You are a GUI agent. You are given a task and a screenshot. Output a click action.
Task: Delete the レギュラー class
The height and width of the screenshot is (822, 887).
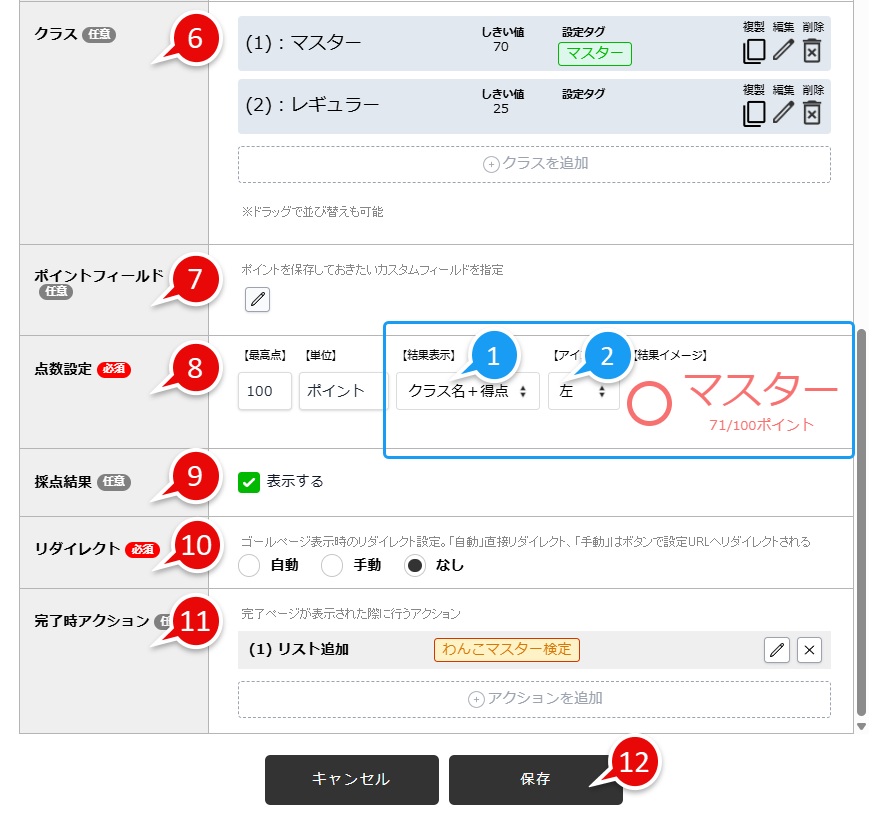[811, 113]
